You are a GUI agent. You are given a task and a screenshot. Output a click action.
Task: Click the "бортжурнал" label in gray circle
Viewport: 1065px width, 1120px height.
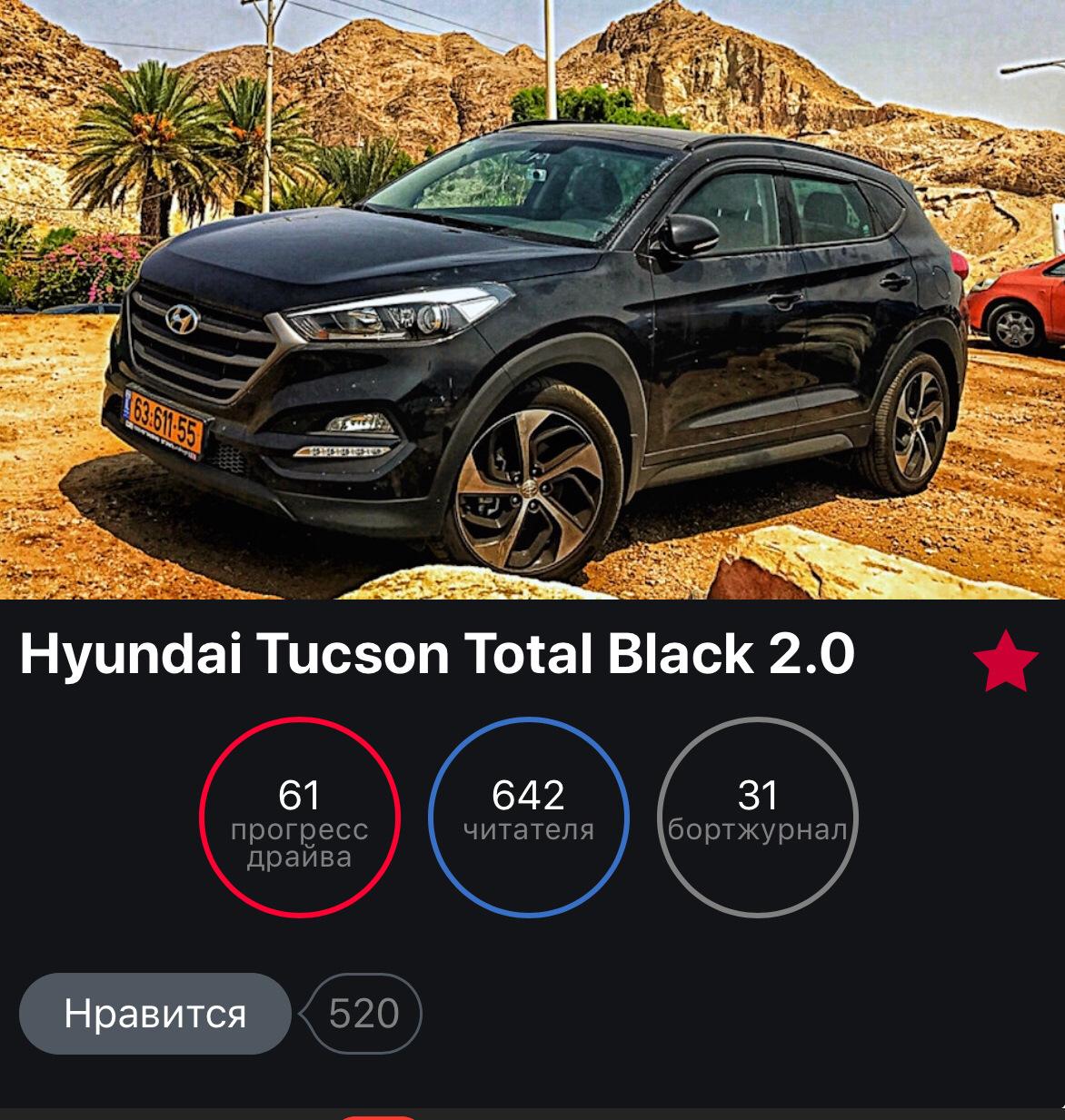(758, 830)
